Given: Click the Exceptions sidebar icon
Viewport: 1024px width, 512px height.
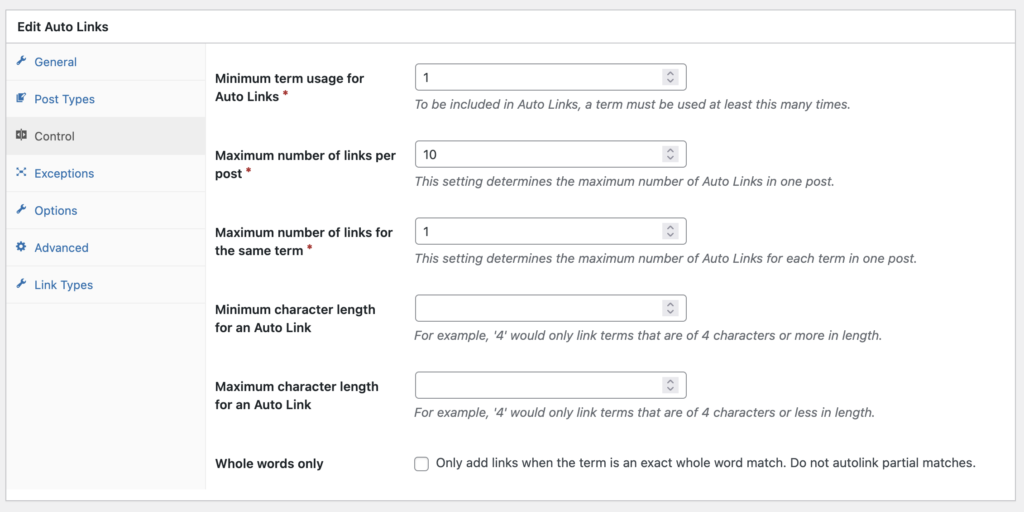Looking at the screenshot, I should pos(21,172).
